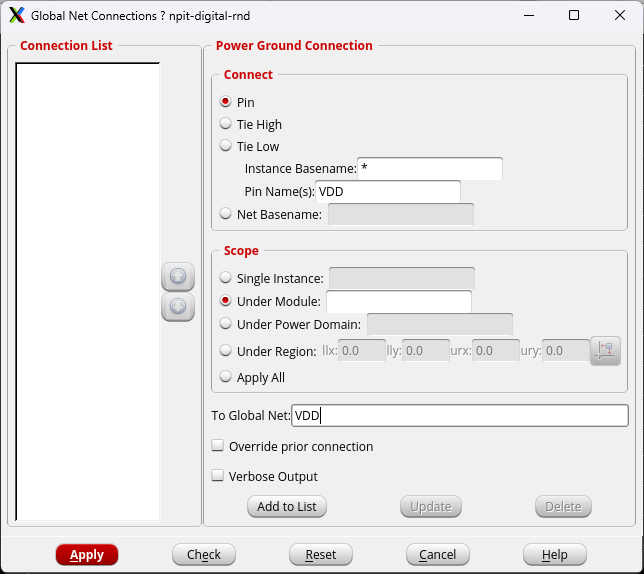Click the X application icon in the title bar
The image size is (644, 574).
point(16,16)
